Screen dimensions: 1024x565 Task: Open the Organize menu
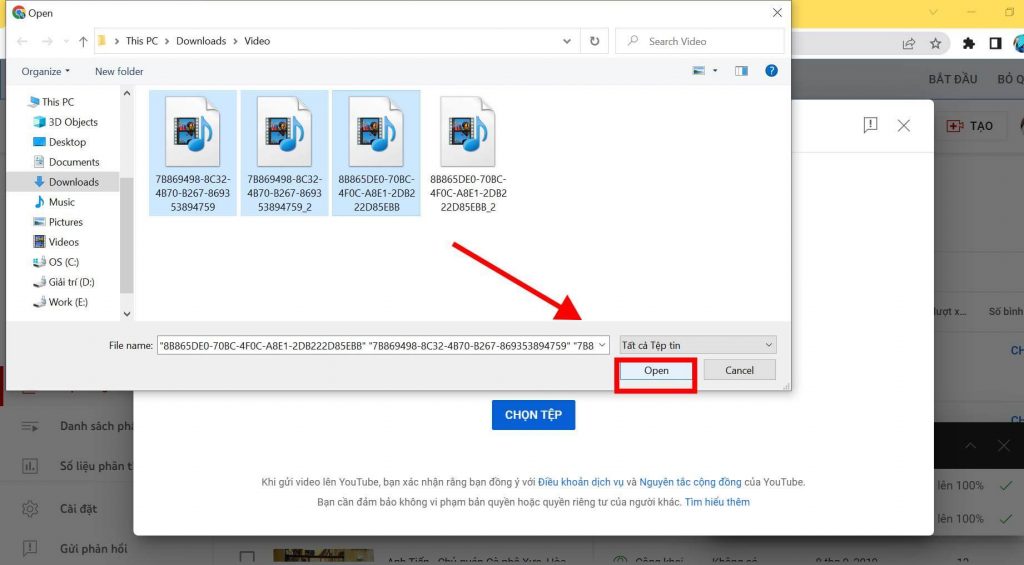point(45,71)
